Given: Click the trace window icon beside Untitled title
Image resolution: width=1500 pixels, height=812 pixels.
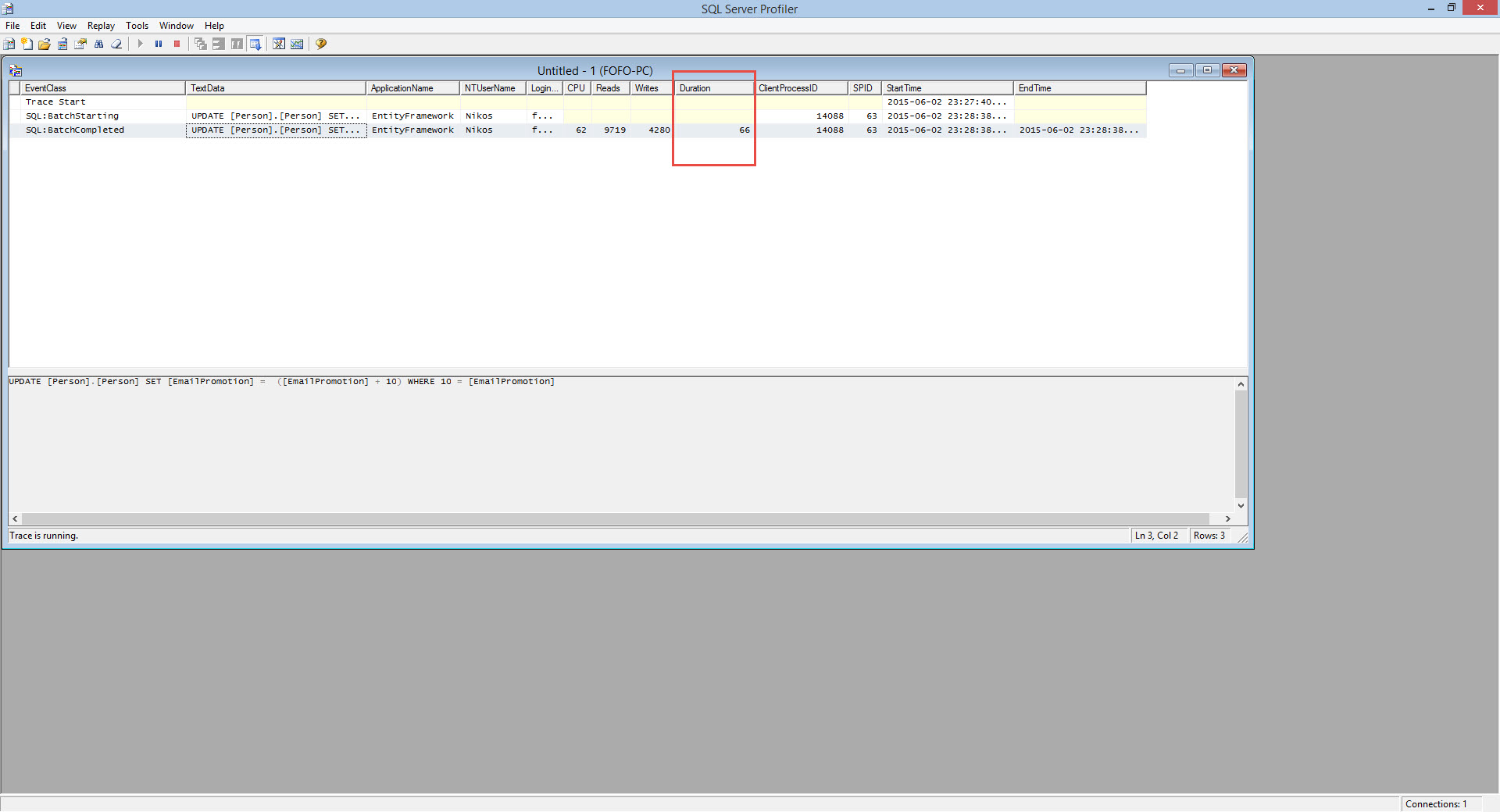Looking at the screenshot, I should click(16, 70).
